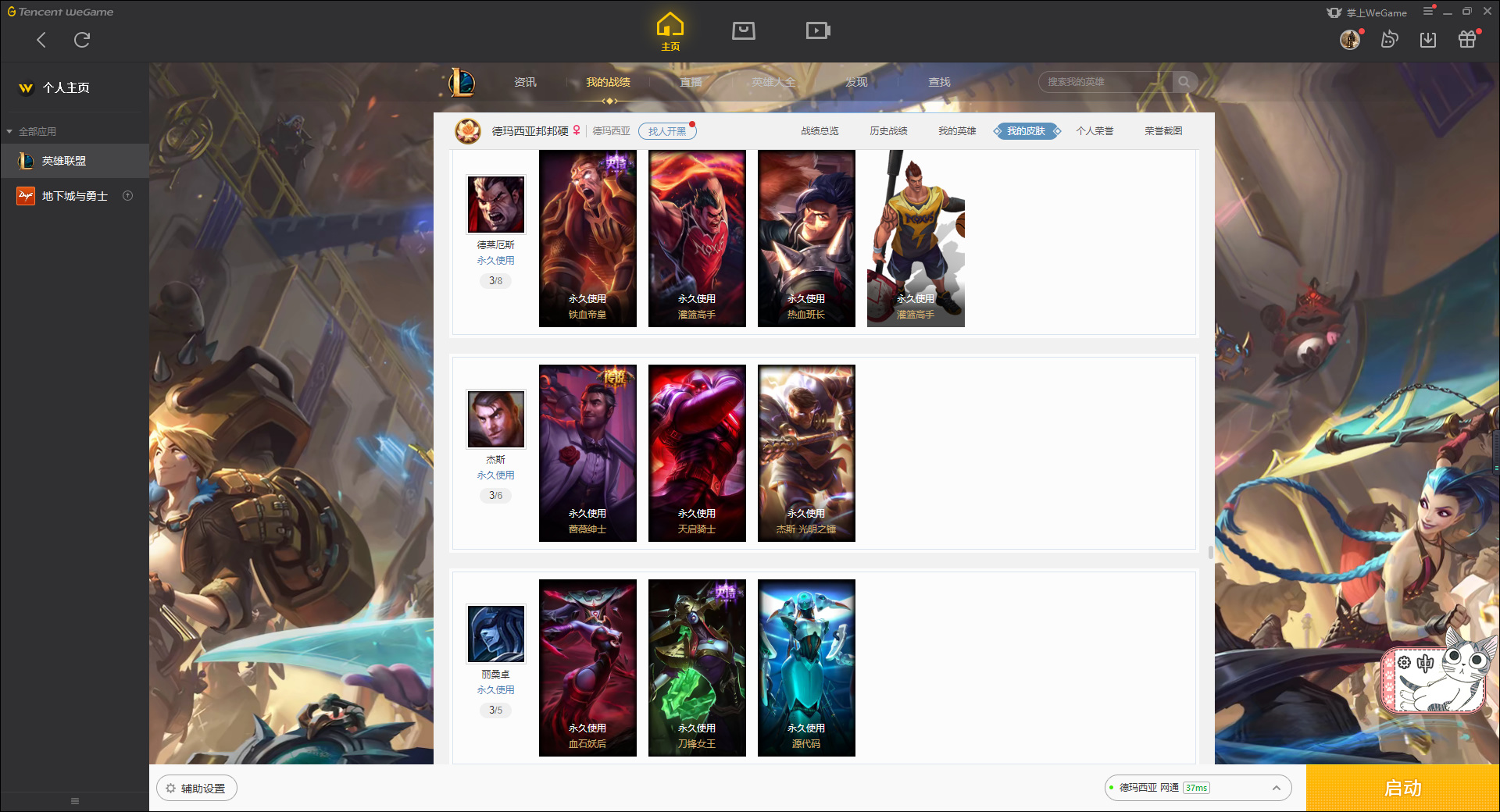Refresh the page with reload icon
Screen dimensions: 1500x812
(x=82, y=40)
